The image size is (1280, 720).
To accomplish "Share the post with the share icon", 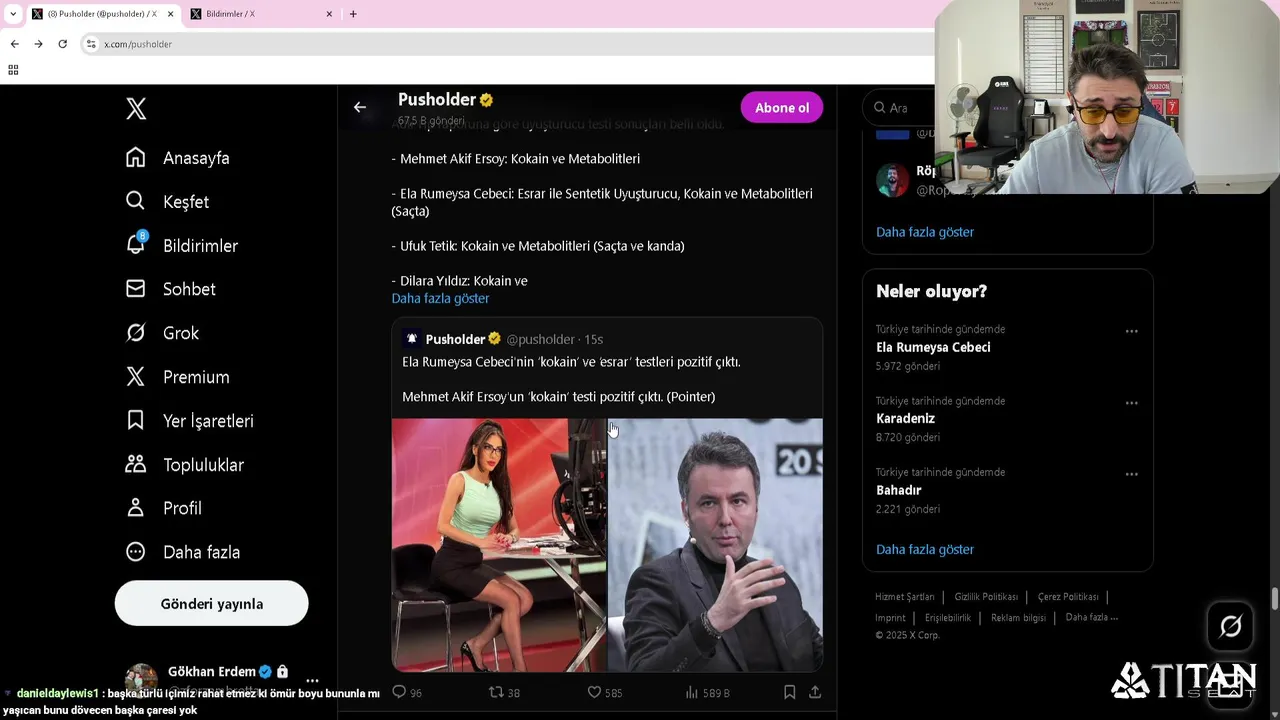I will [815, 692].
